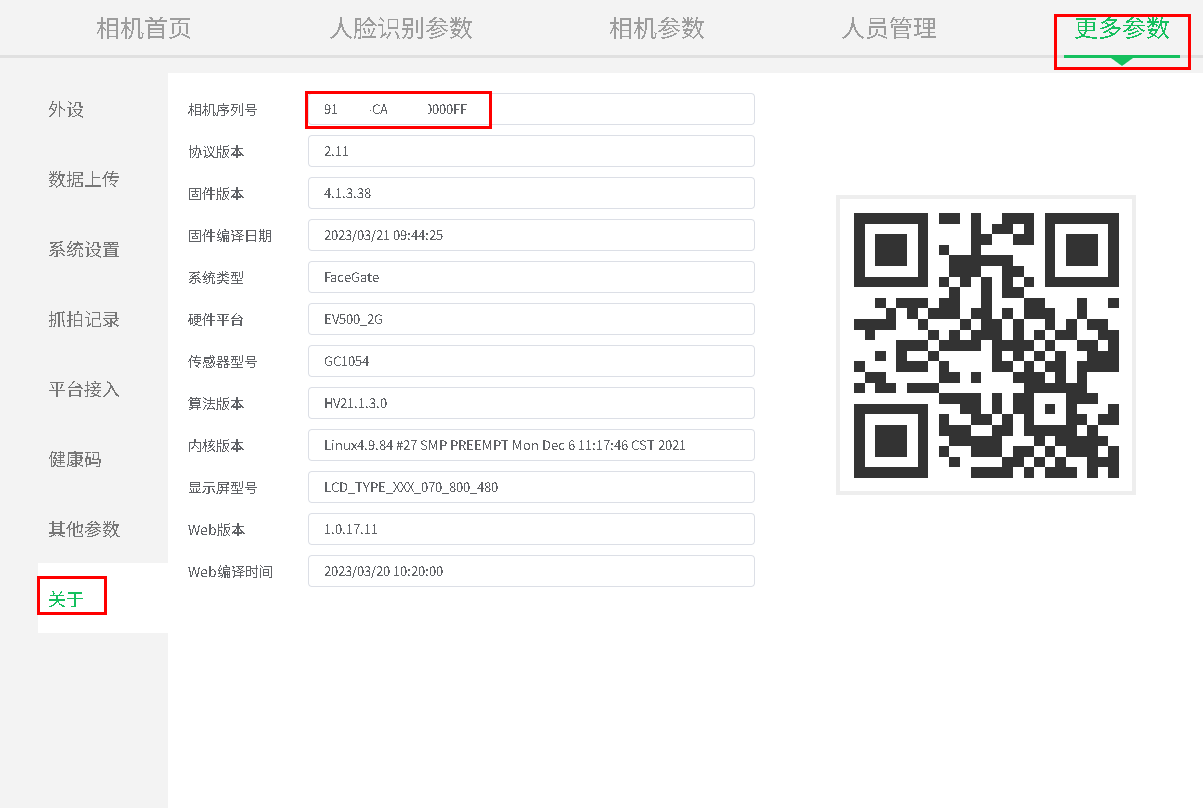Viewport: 1203px width, 808px height.
Task: Click the 显示屏型号 LCD_TYPE field
Action: coord(531,487)
